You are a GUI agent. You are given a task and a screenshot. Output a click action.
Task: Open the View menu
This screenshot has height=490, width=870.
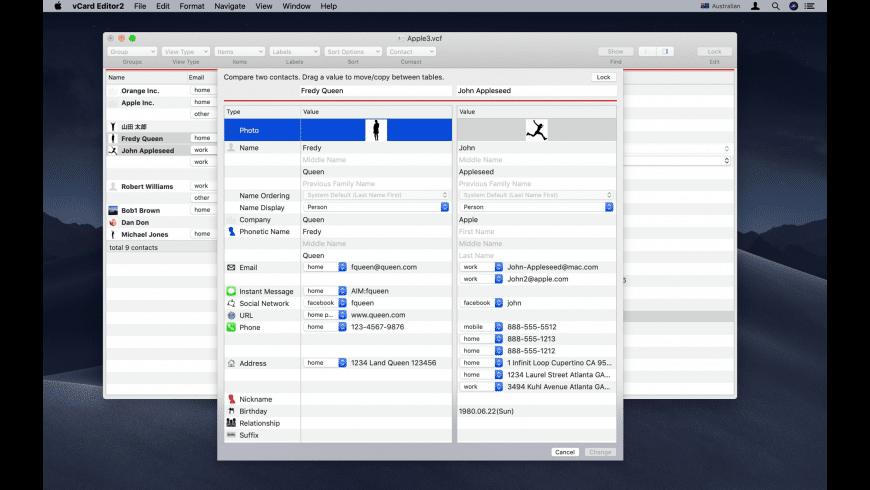264,6
